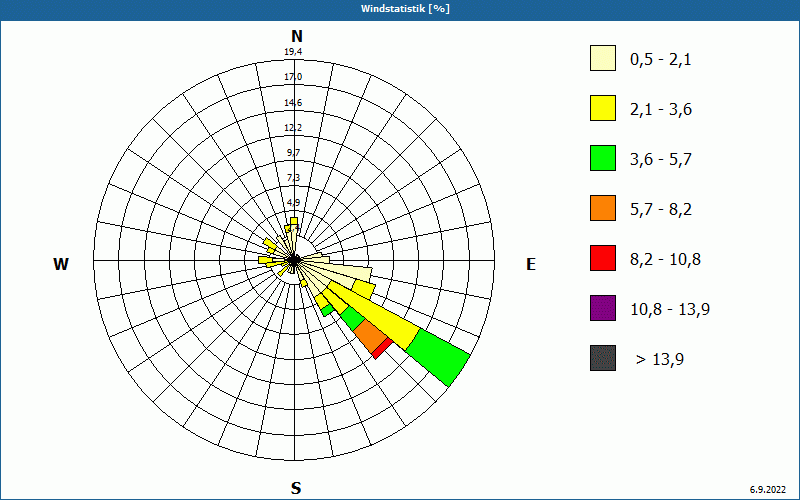Click the N compass label

pyautogui.click(x=296, y=36)
